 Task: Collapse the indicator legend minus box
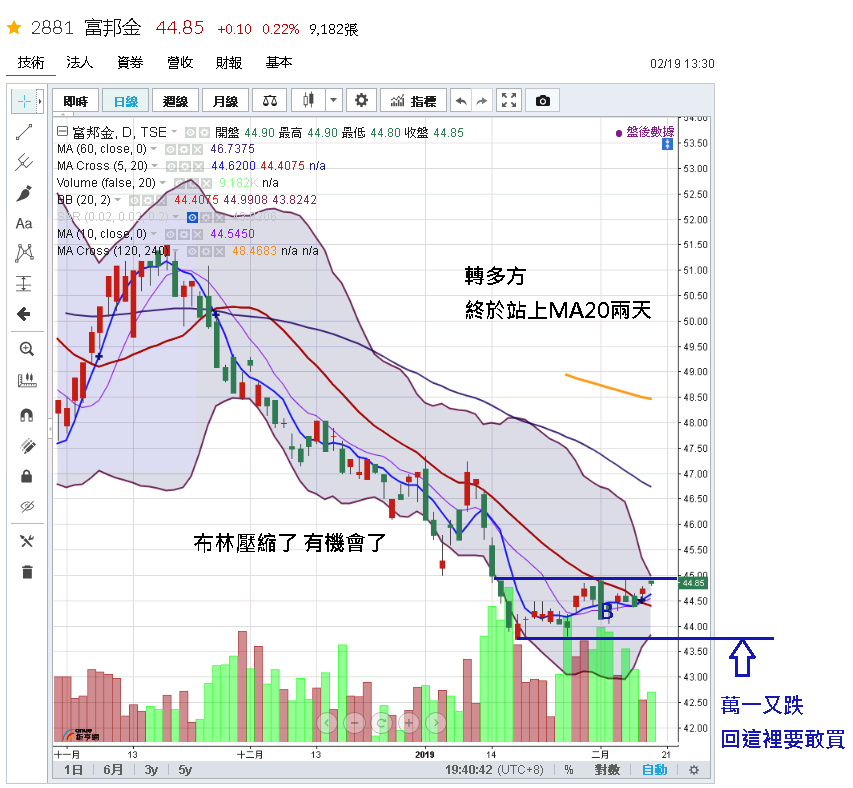[62, 131]
